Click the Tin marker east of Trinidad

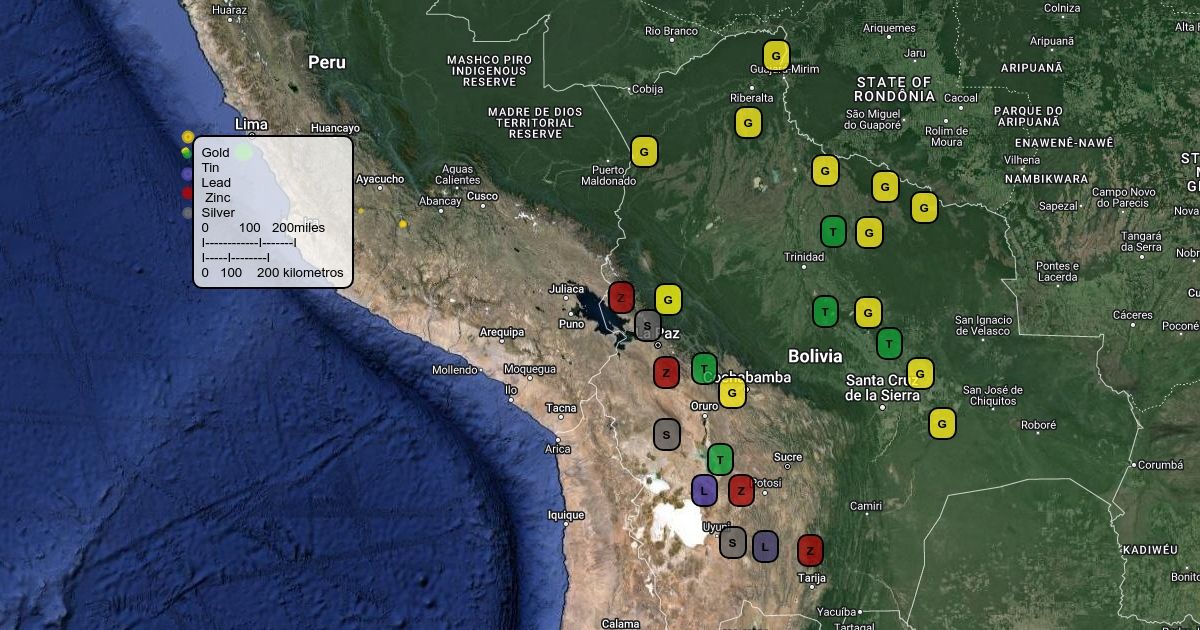pyautogui.click(x=833, y=231)
